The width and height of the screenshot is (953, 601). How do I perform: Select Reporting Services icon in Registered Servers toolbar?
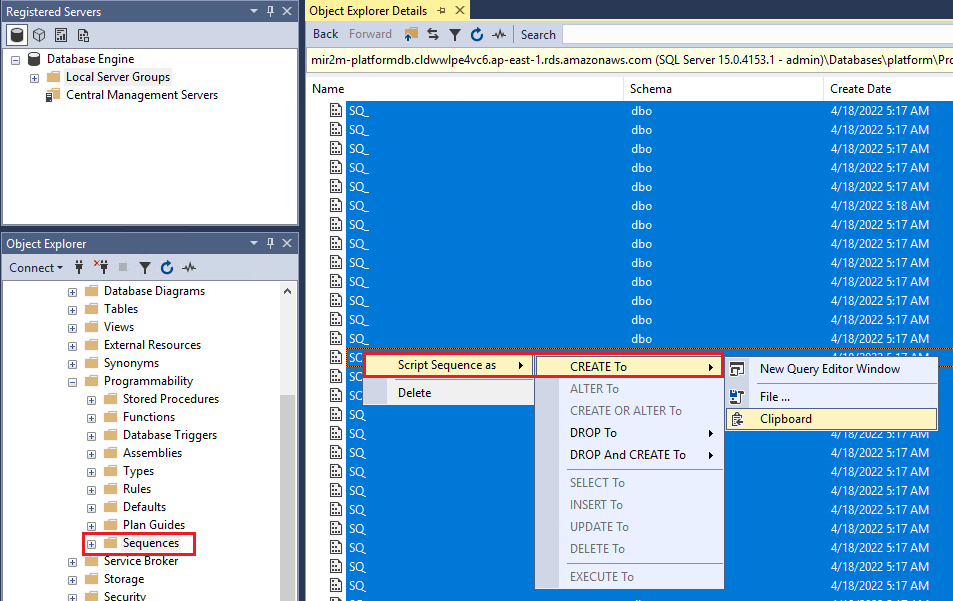tap(61, 35)
